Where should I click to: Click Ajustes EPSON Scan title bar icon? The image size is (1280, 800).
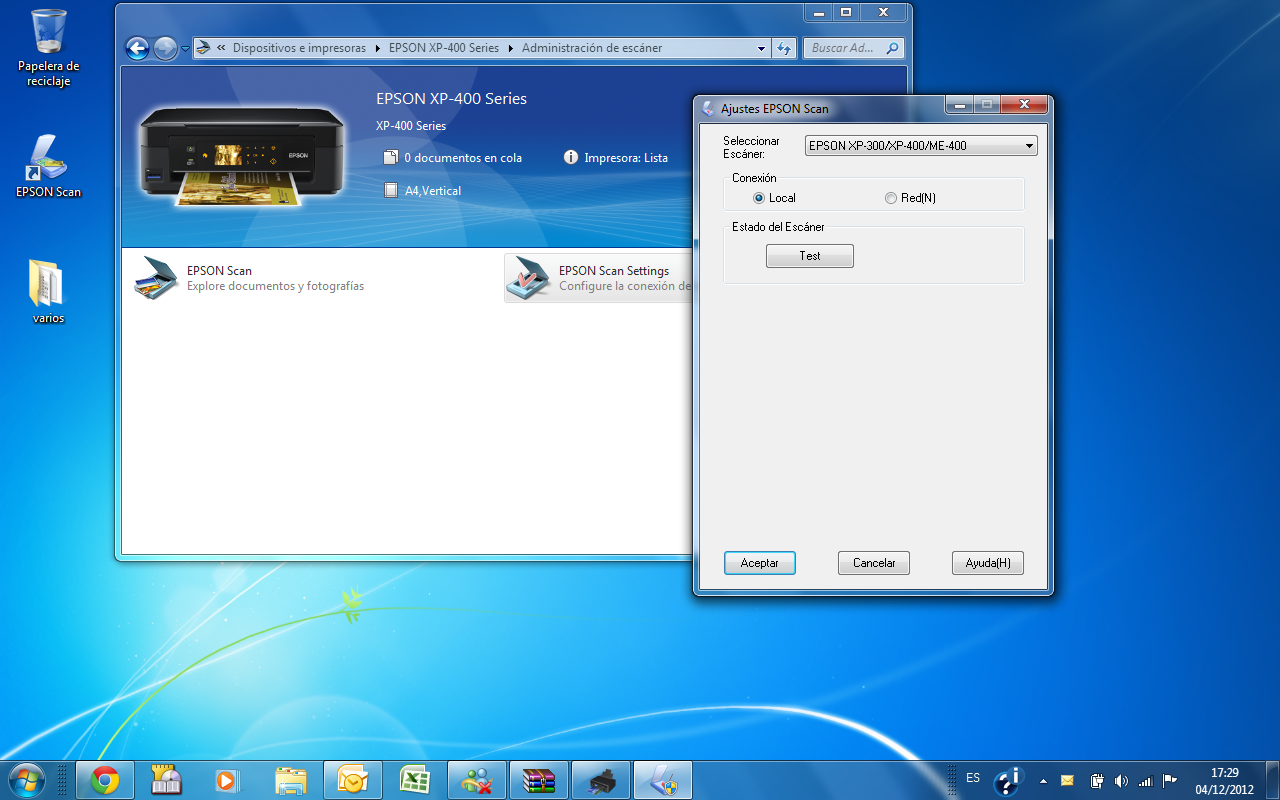(x=708, y=108)
